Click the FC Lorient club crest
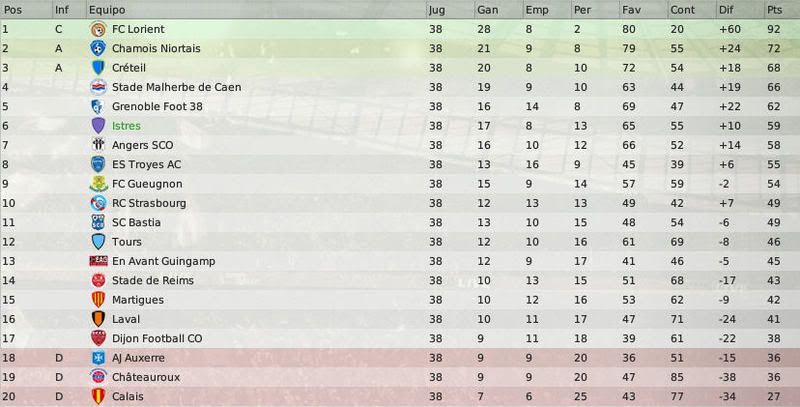The height and width of the screenshot is (407, 800). 98,29
